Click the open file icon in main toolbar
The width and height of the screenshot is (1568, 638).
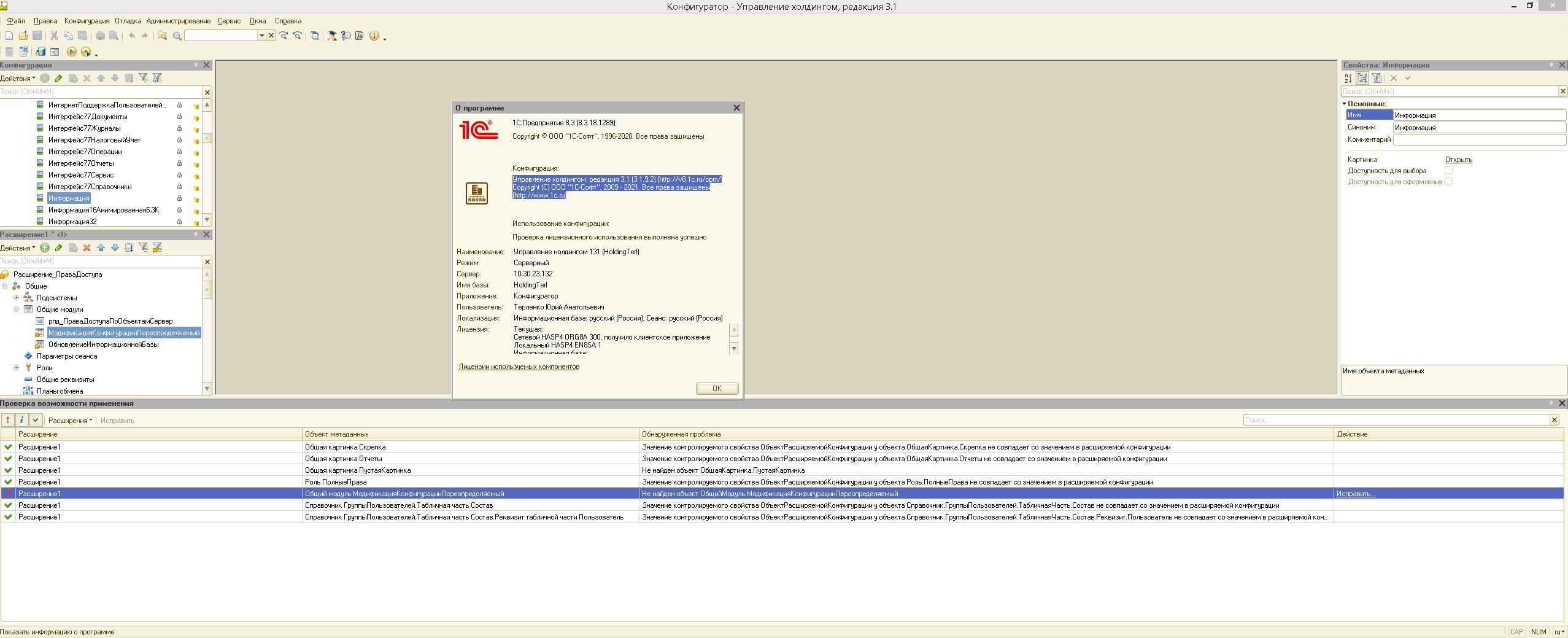[23, 36]
